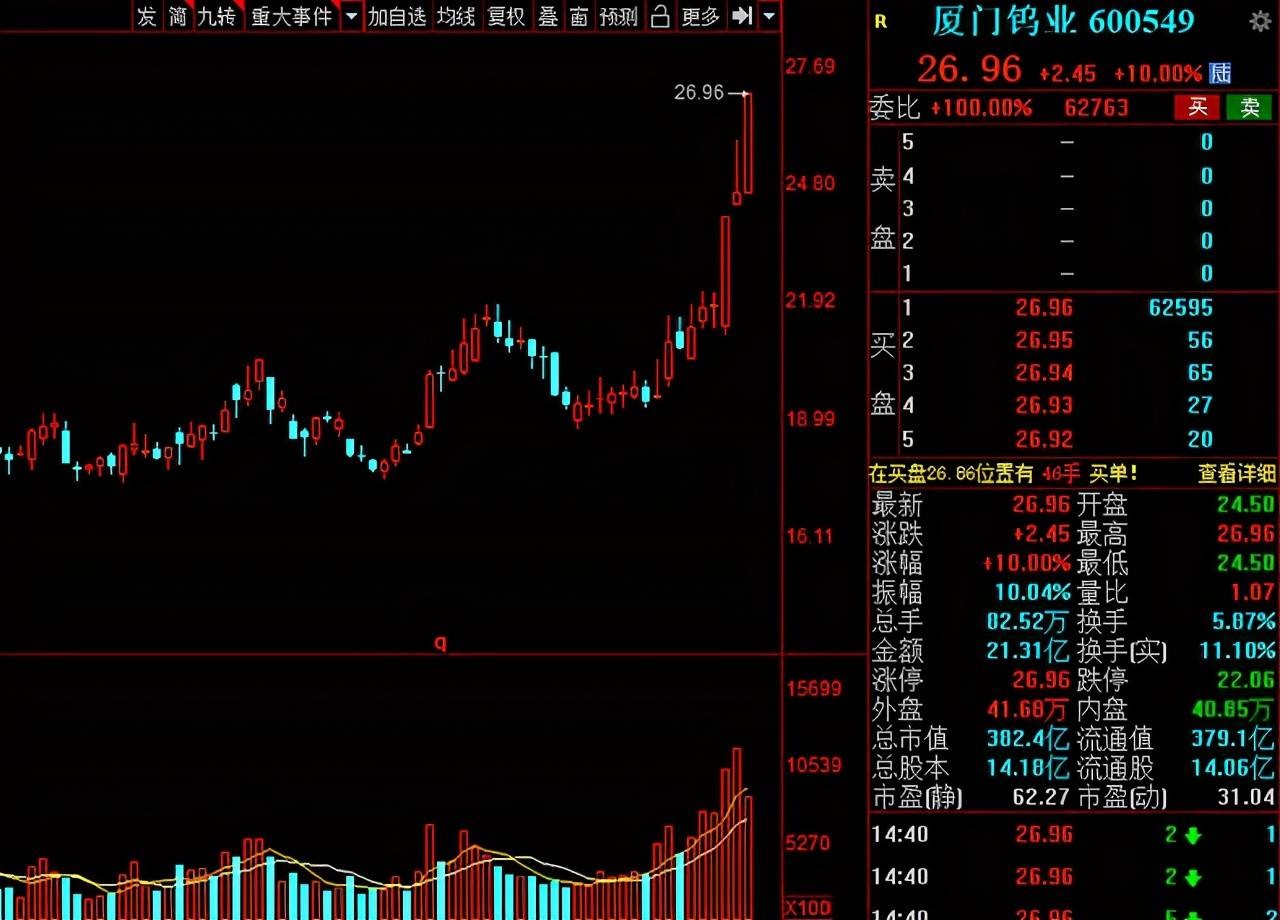
Task: Expand the dropdown arrow at the toolbar's right end
Action: click(768, 16)
